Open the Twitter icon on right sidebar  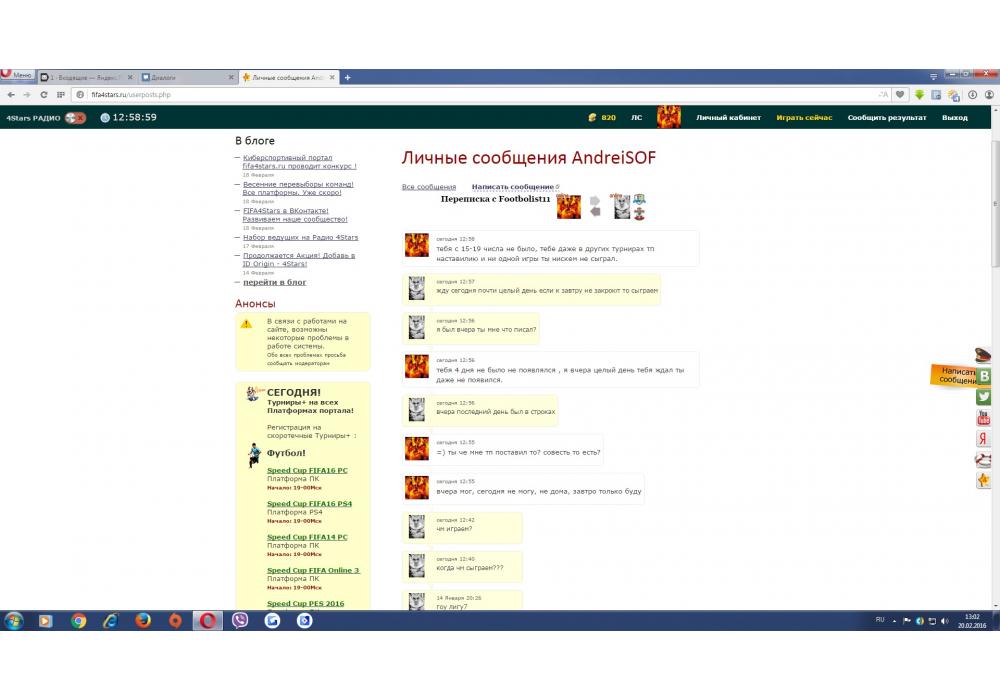click(984, 397)
